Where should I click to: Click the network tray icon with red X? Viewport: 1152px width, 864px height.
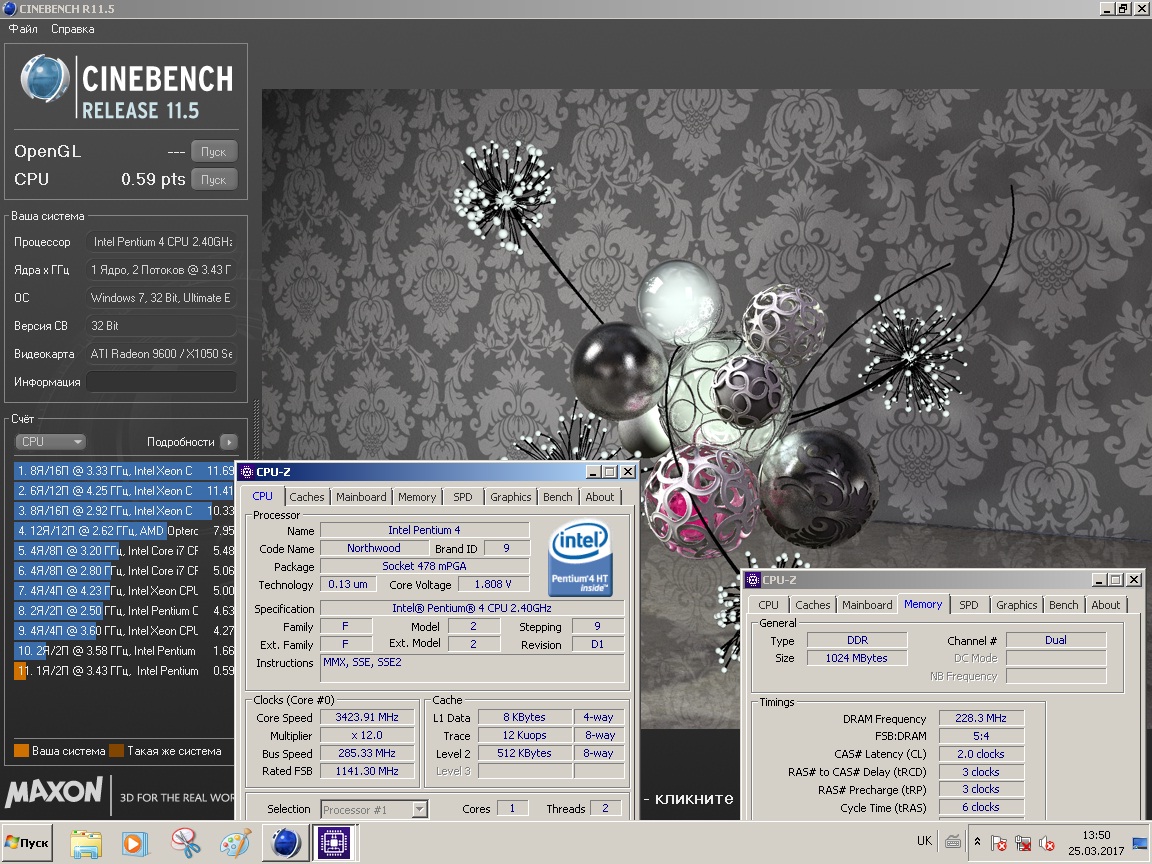coord(1023,843)
